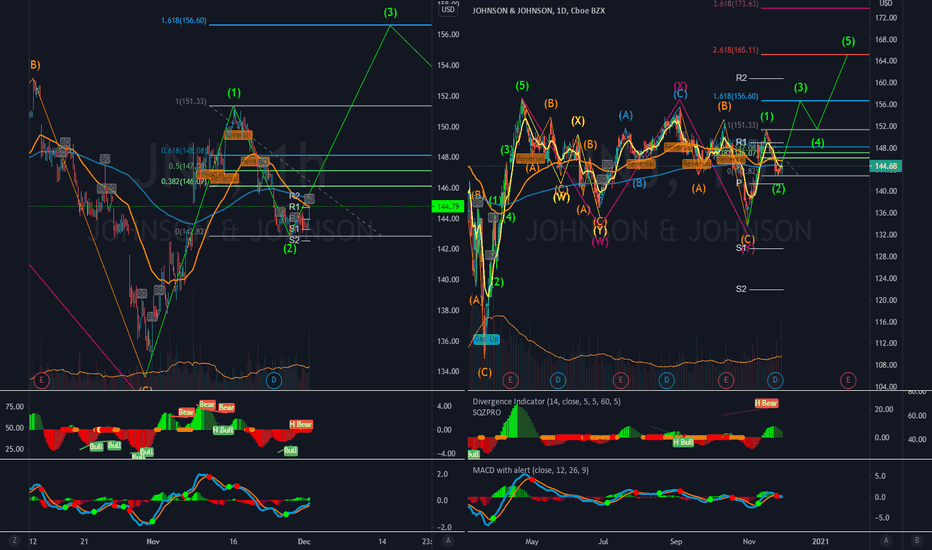Viewport: 932px width, 550px height.
Task: Select left chart's 1(151.33) Fibonacci level label
Action: [x=191, y=102]
